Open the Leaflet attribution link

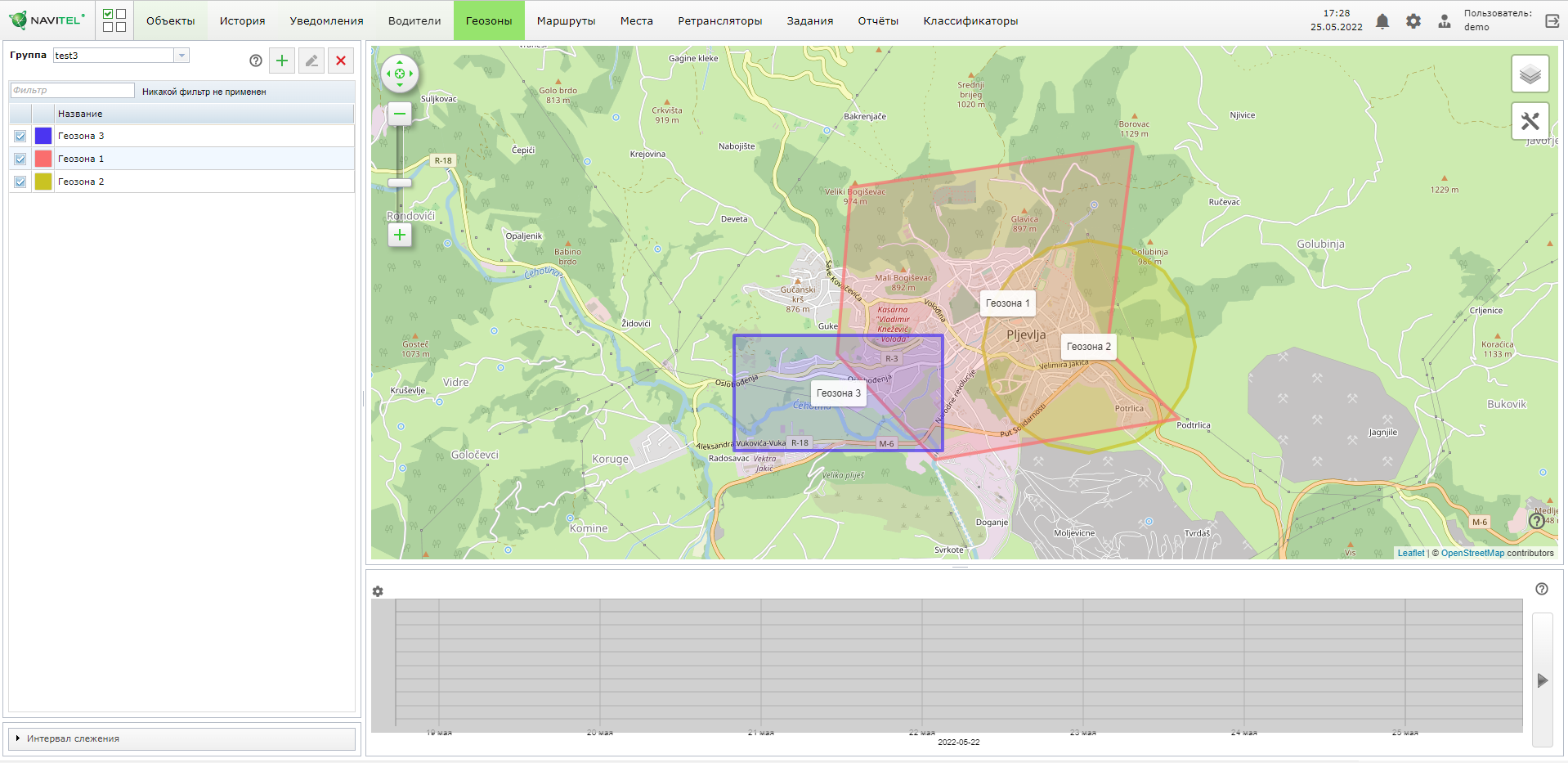point(1410,554)
